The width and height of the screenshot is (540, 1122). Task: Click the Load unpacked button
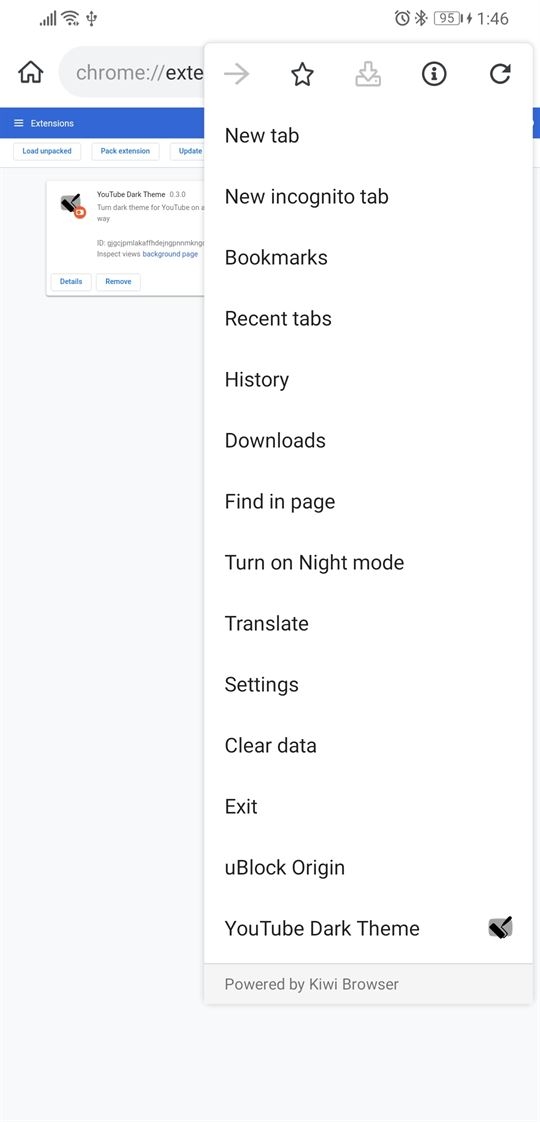47,151
